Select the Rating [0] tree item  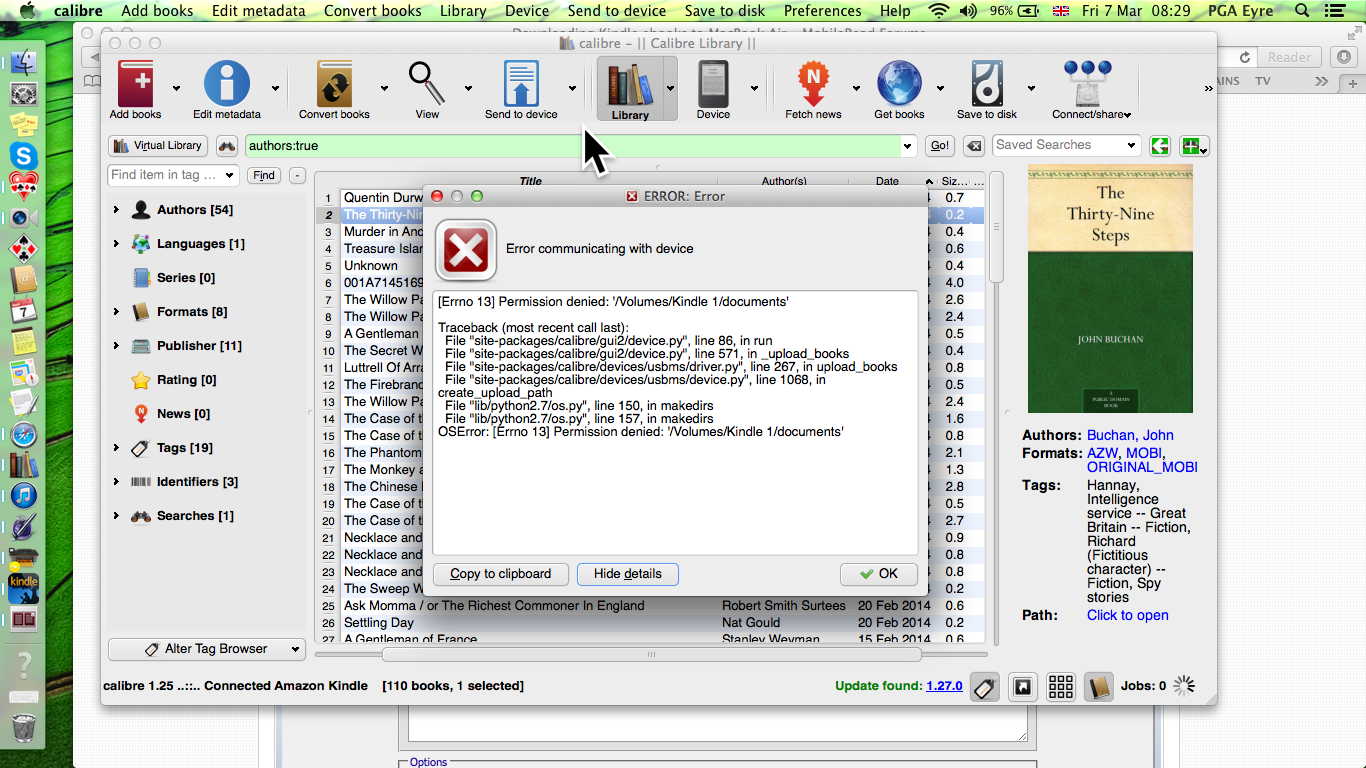[x=186, y=380]
